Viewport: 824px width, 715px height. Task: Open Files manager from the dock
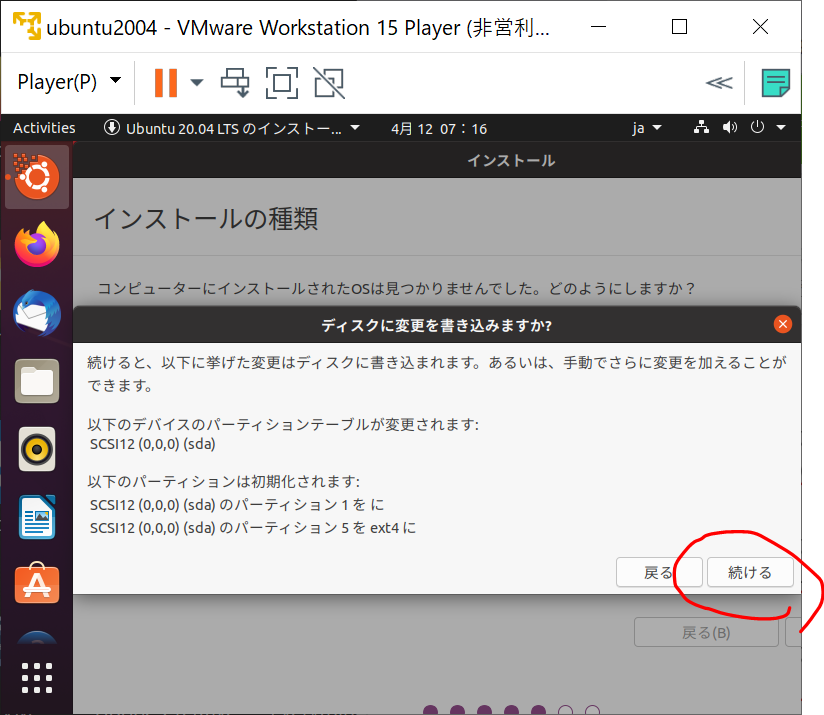click(x=37, y=381)
